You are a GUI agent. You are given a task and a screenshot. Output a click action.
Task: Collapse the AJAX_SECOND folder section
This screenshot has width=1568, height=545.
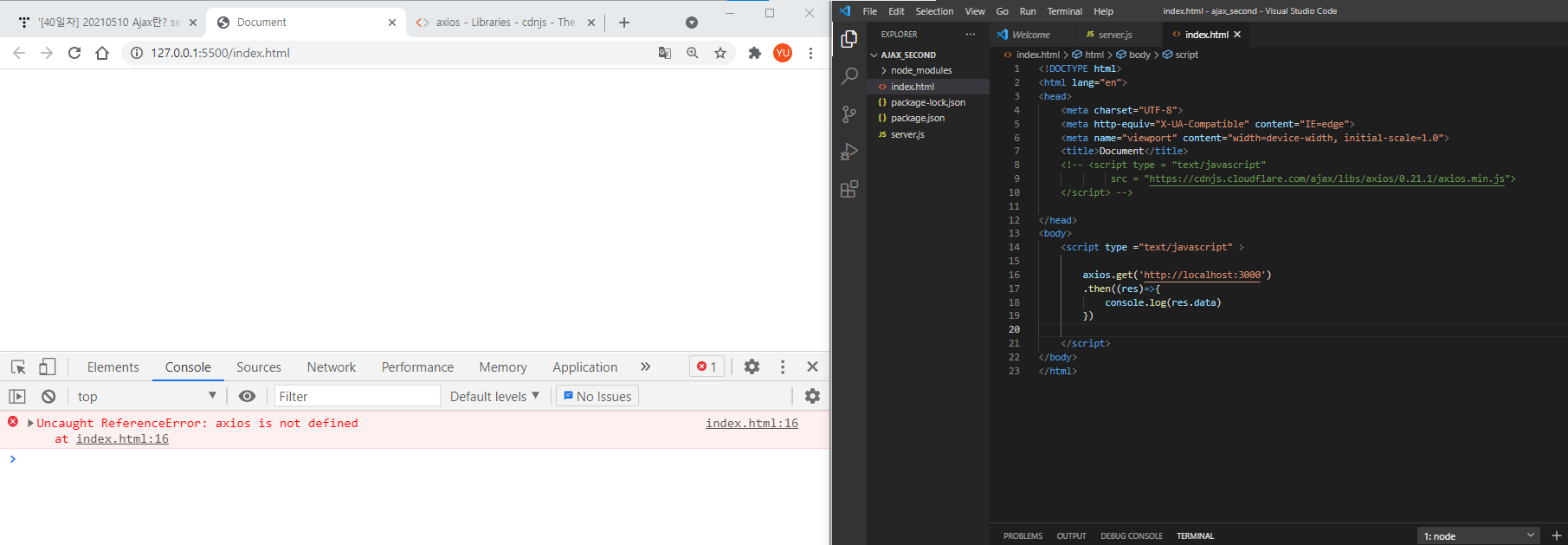[907, 55]
